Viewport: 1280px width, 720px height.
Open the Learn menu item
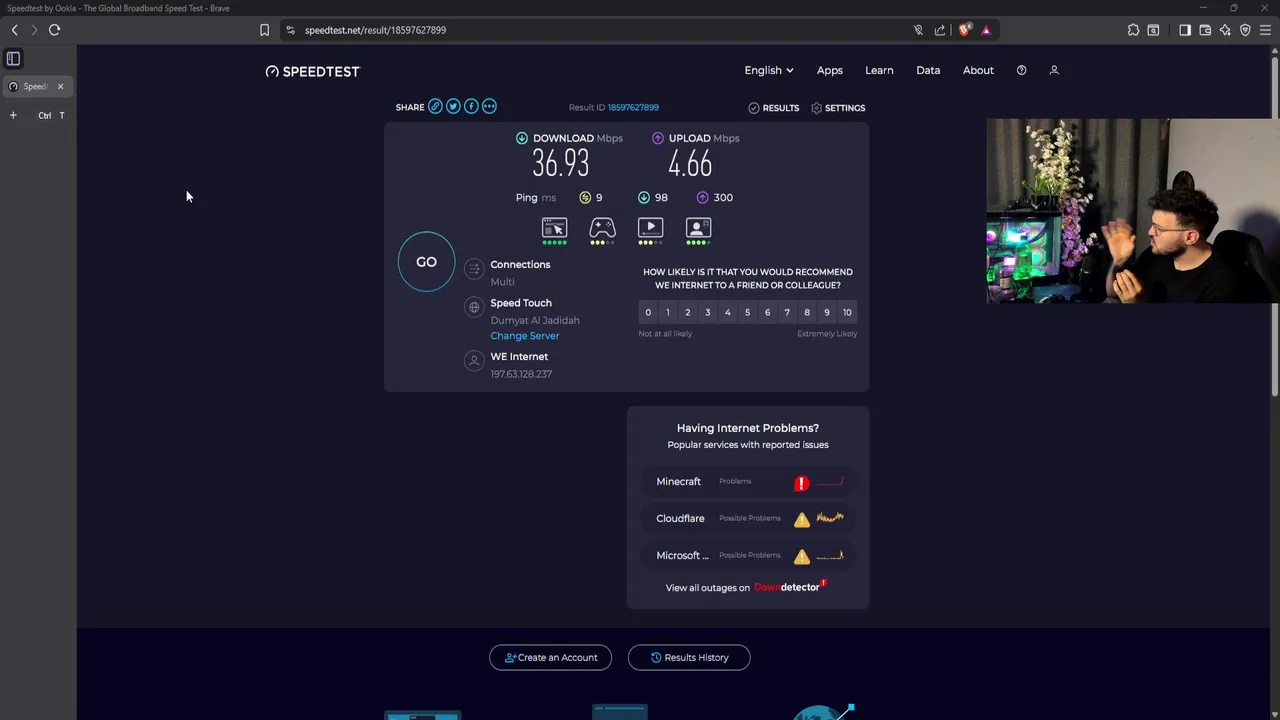click(879, 70)
